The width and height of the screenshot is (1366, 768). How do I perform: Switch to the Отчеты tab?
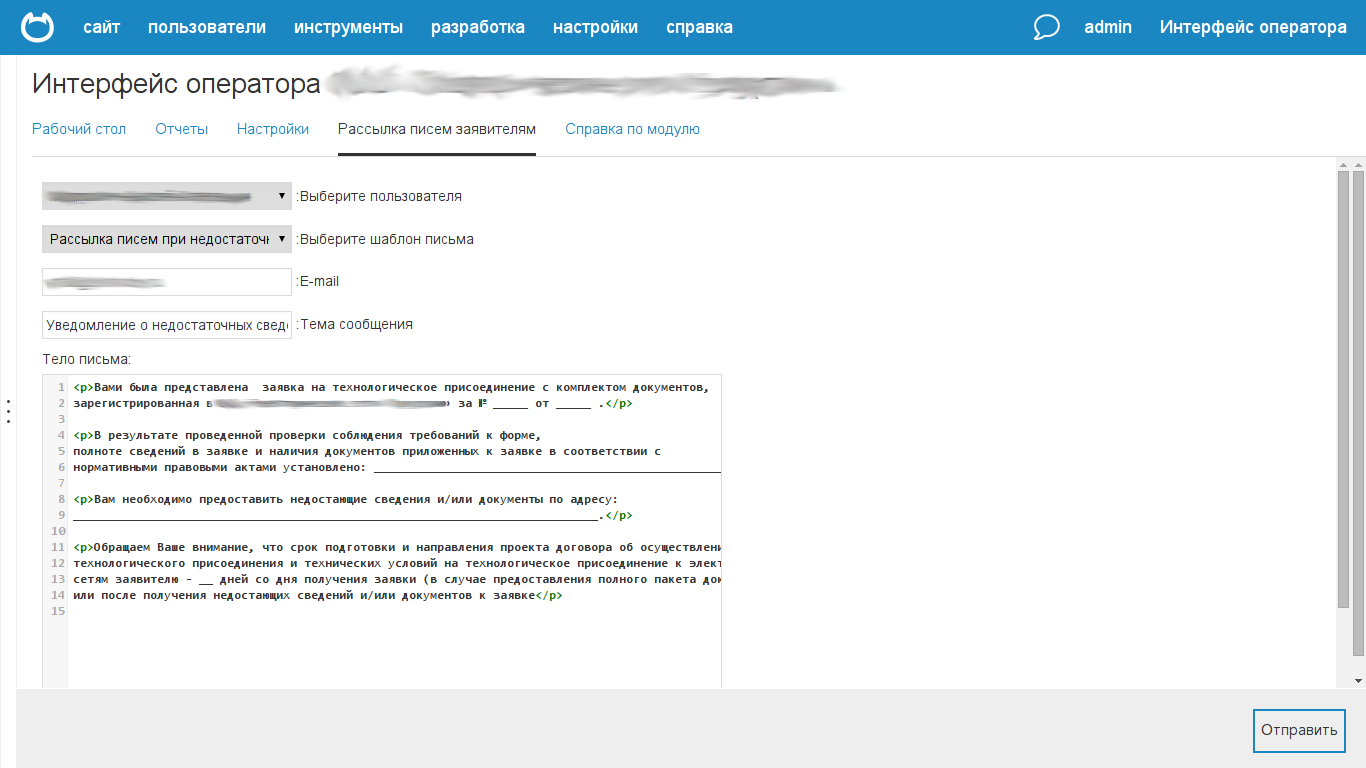(x=182, y=129)
